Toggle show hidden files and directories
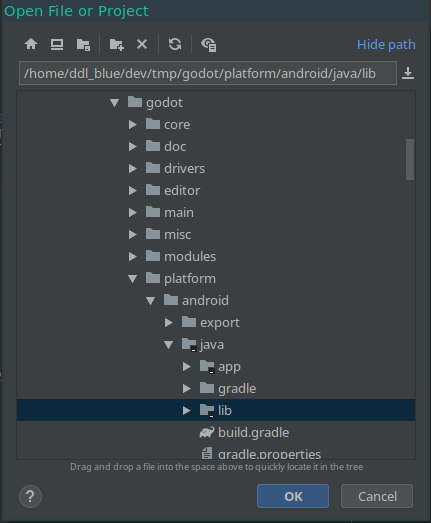The height and width of the screenshot is (523, 431). click(209, 45)
